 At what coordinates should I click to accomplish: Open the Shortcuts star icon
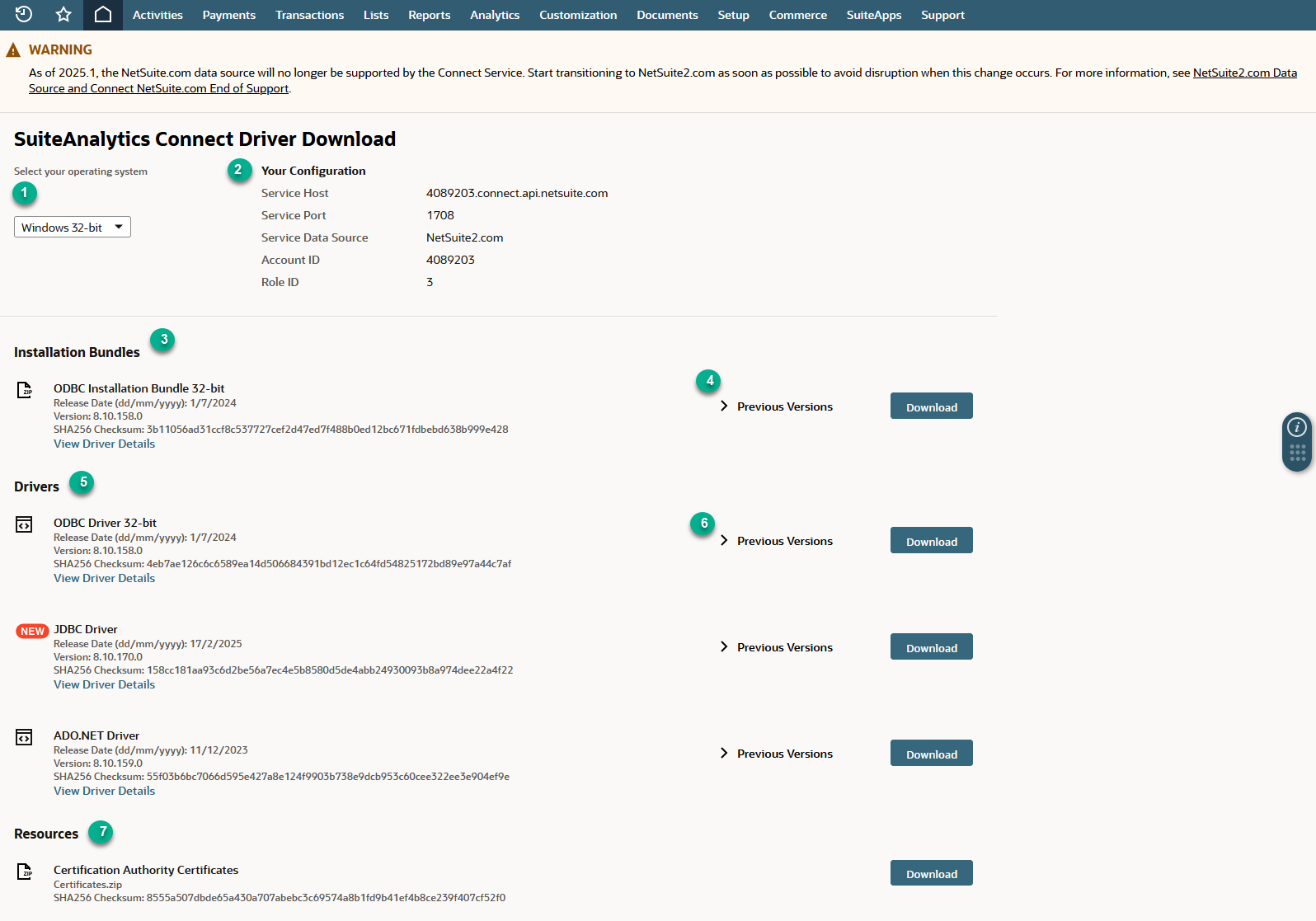(x=63, y=15)
